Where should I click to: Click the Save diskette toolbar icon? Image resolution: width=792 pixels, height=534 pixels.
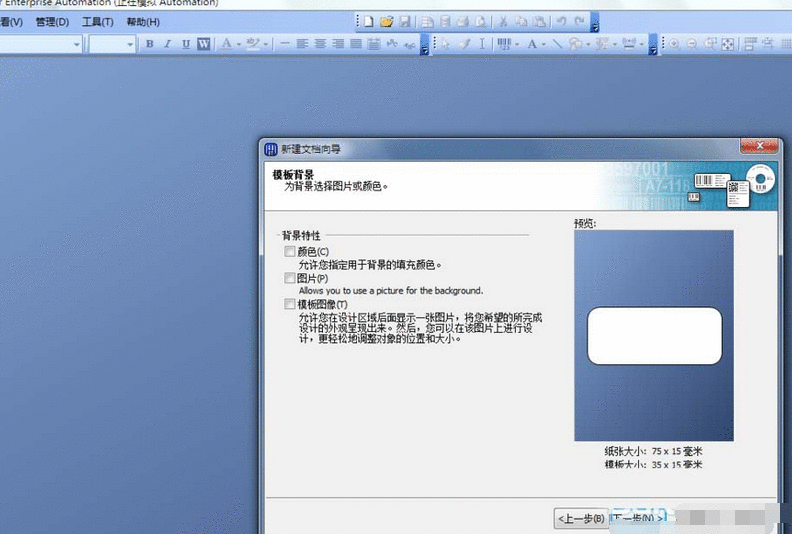pyautogui.click(x=404, y=21)
